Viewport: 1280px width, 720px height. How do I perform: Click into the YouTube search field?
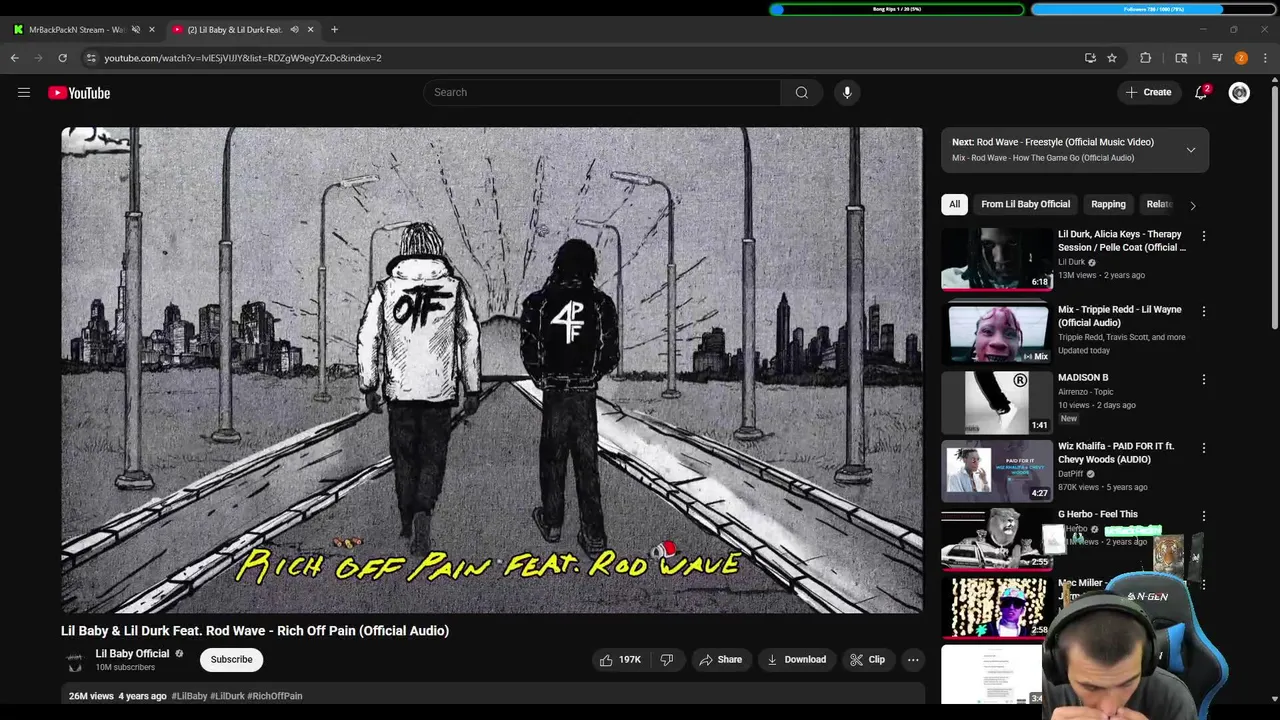602,92
